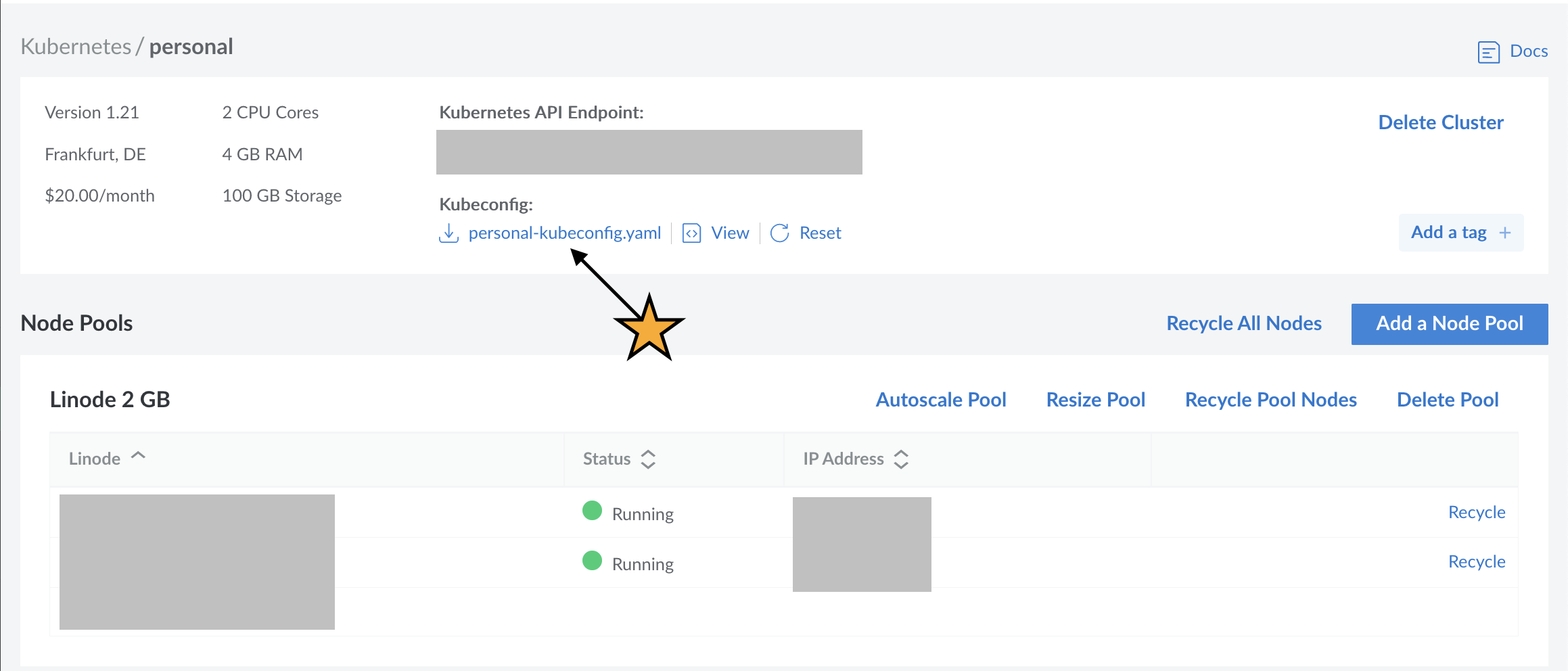
Task: Sort table by Linode column arrow
Action: 138,457
